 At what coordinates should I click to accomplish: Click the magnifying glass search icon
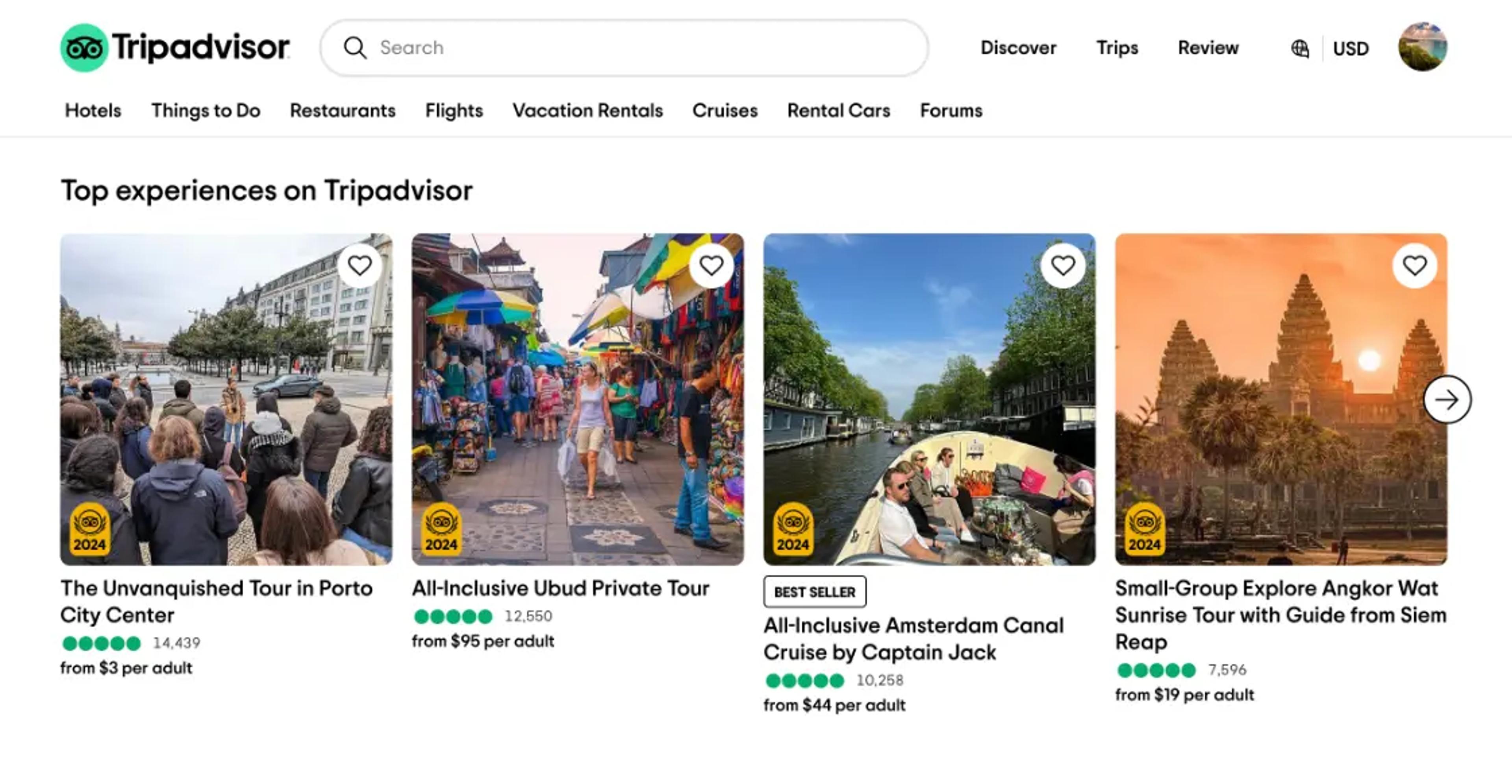pyautogui.click(x=355, y=48)
